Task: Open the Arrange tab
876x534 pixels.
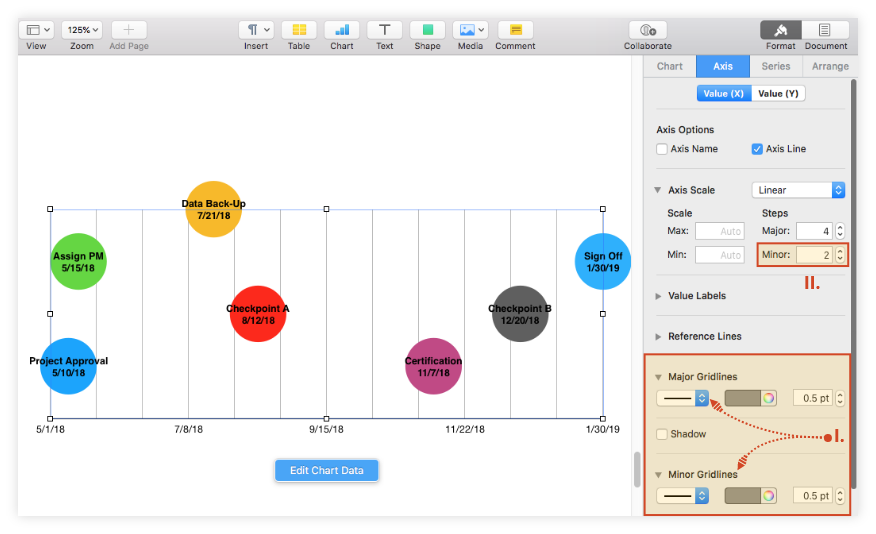Action: (830, 67)
